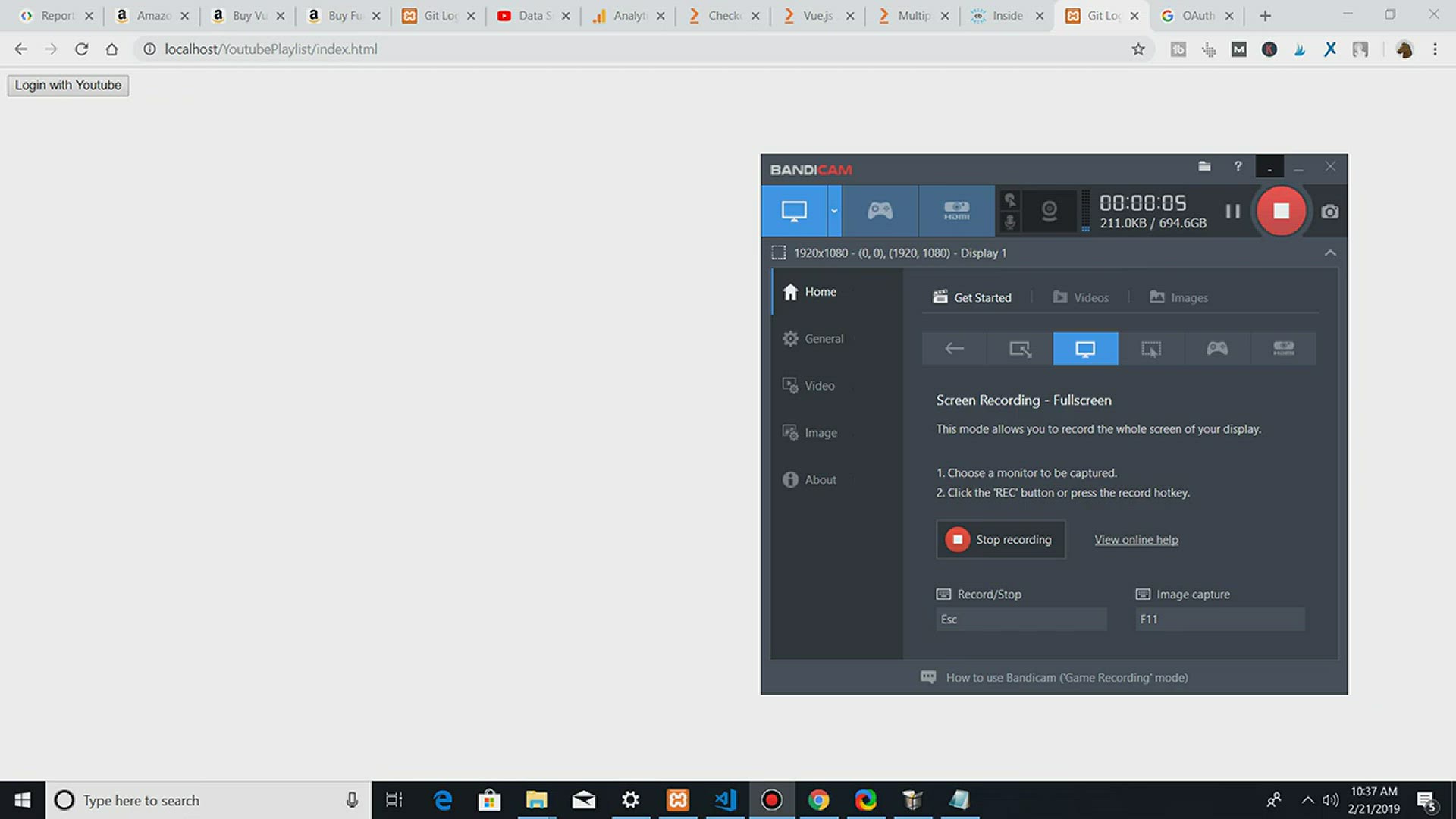Click the Record/Stop hotkey field

coord(1021,620)
